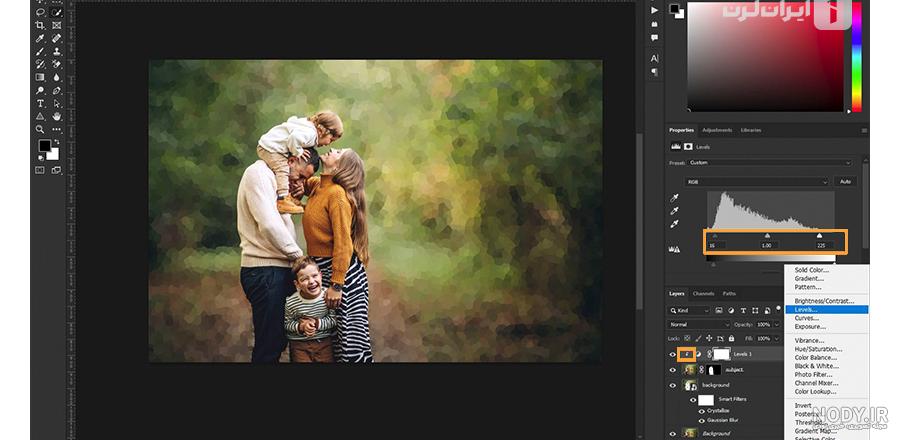Hide the Levels 1 layer
The image size is (900, 440).
pos(673,355)
